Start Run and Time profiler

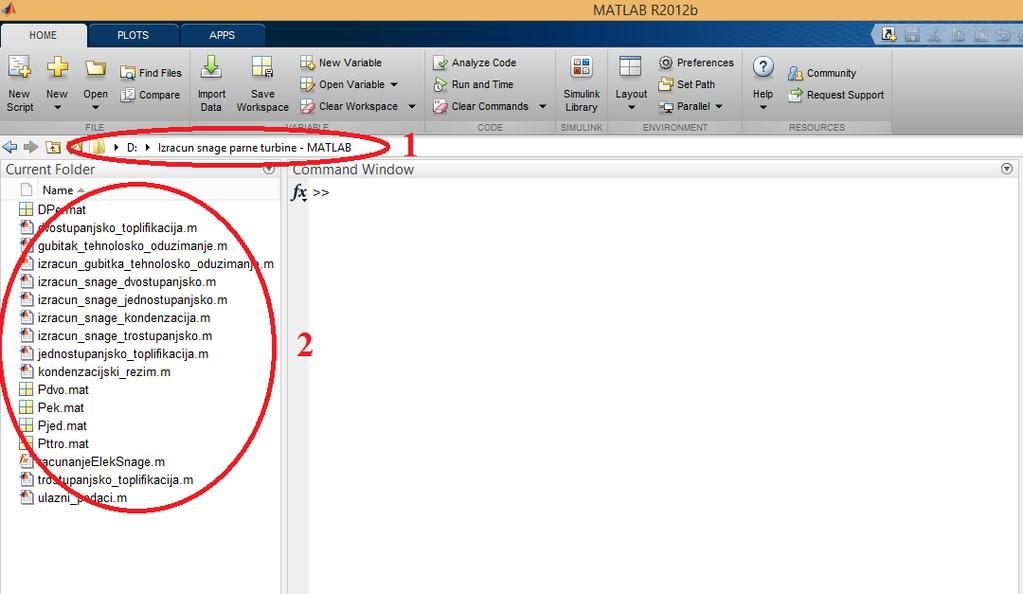(x=474, y=84)
